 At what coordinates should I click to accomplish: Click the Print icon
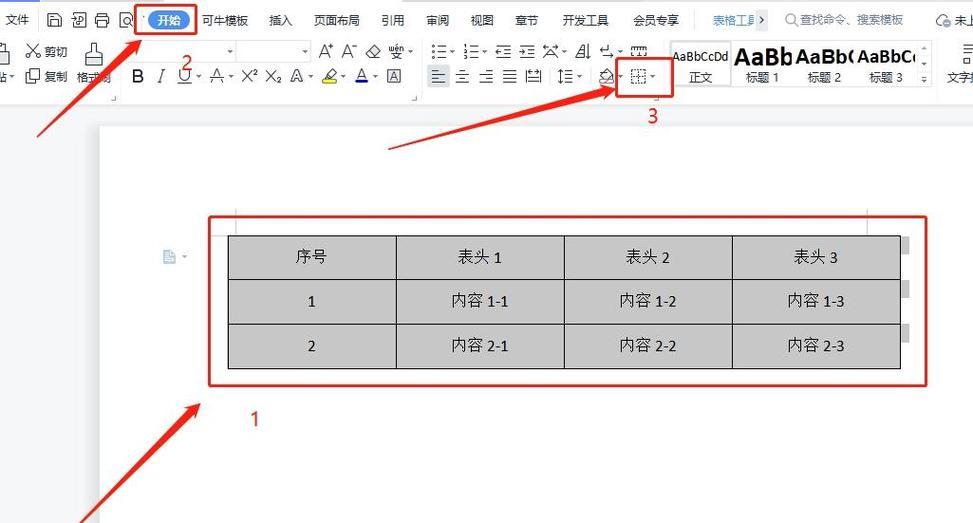point(102,20)
